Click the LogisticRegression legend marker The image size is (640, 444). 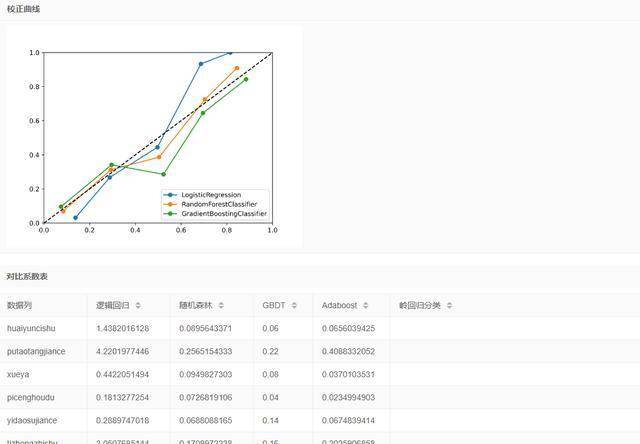tap(170, 195)
